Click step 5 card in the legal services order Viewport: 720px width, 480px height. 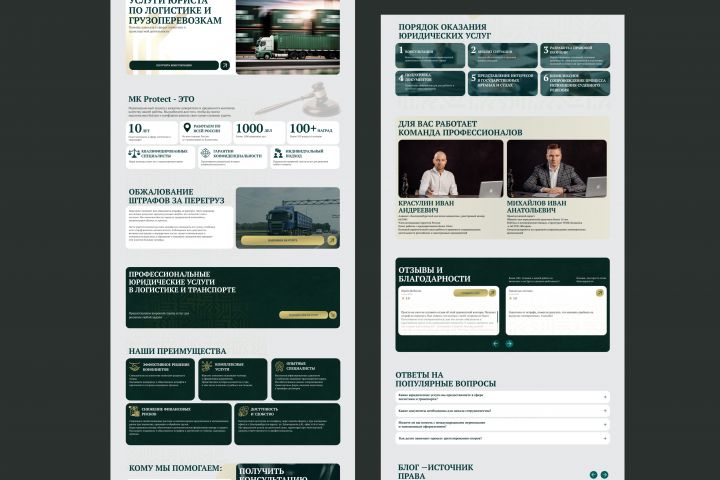point(503,83)
